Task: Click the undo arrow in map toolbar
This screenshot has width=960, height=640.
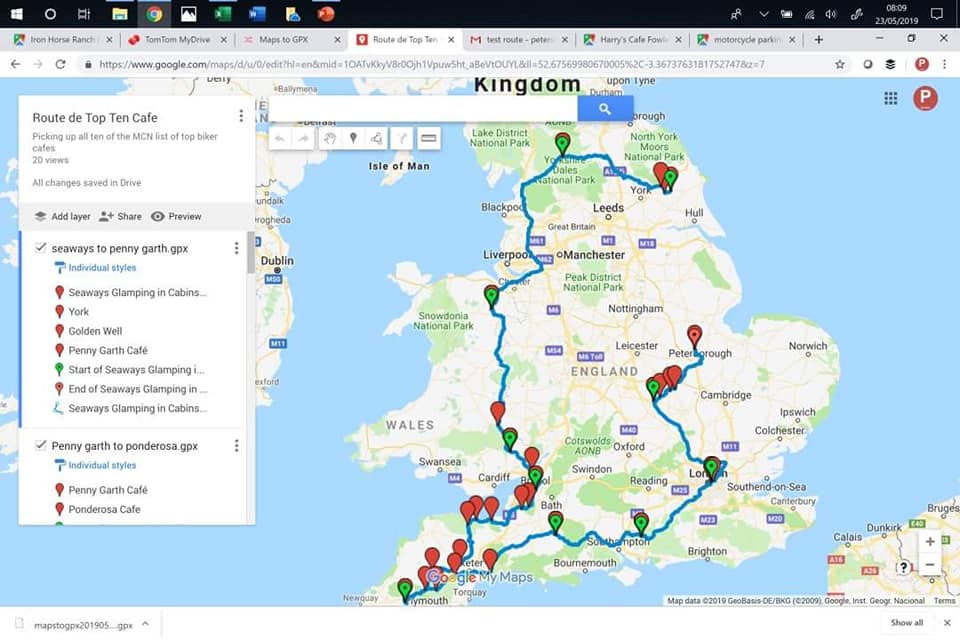Action: [280, 138]
